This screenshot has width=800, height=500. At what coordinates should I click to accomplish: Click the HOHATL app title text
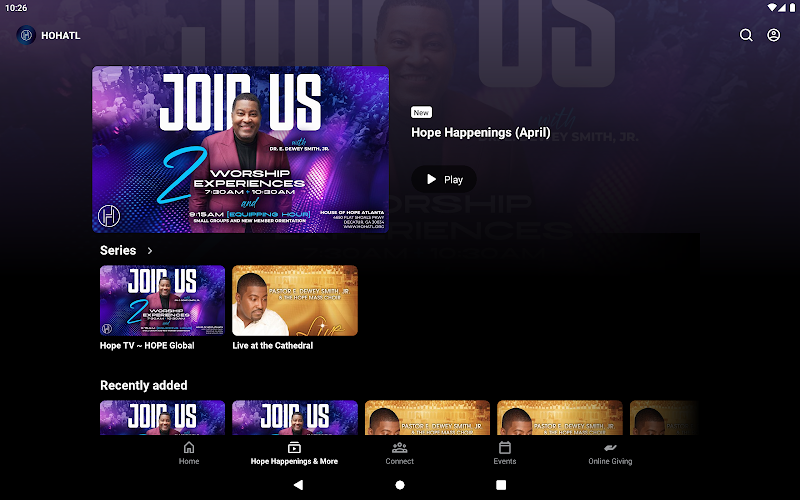(61, 36)
